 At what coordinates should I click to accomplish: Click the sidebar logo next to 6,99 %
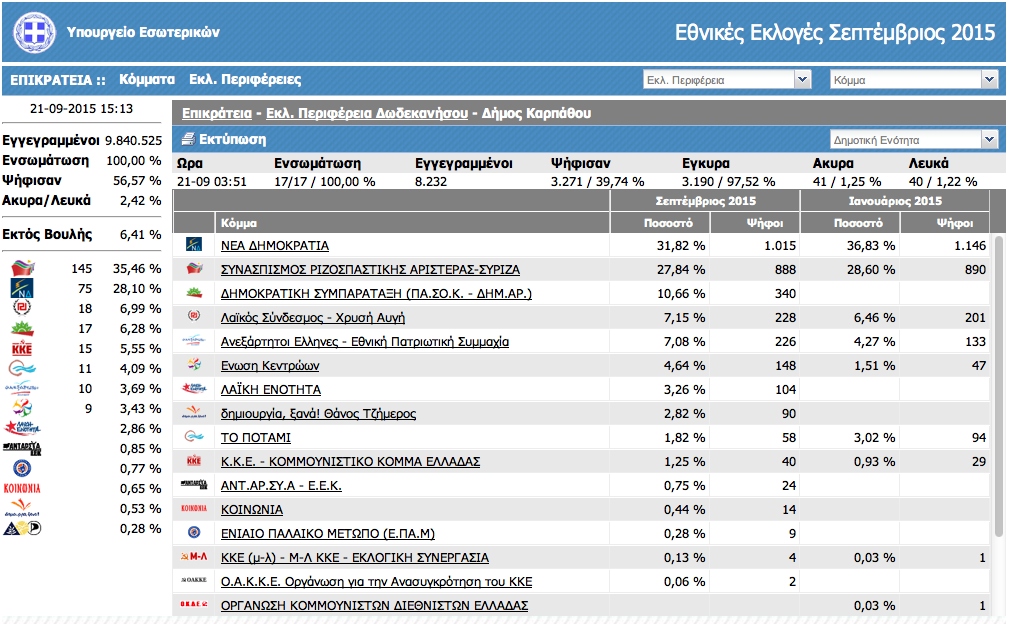pos(22,308)
